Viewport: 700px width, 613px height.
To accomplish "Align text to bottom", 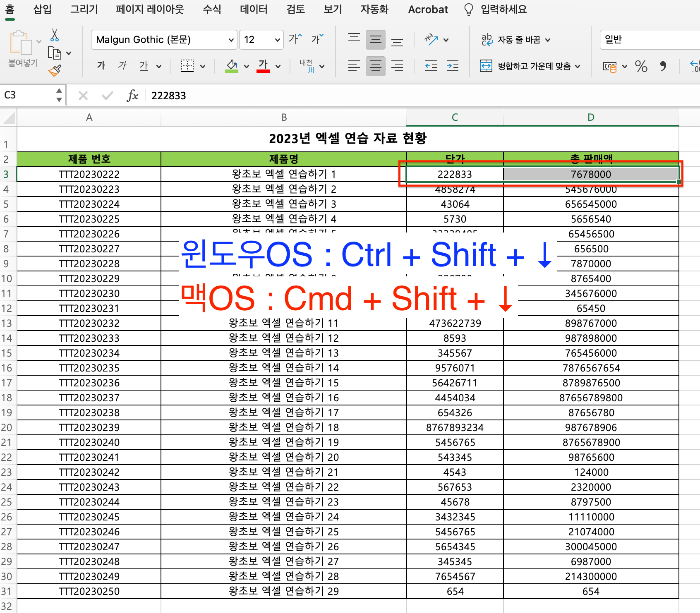I will pos(397,41).
